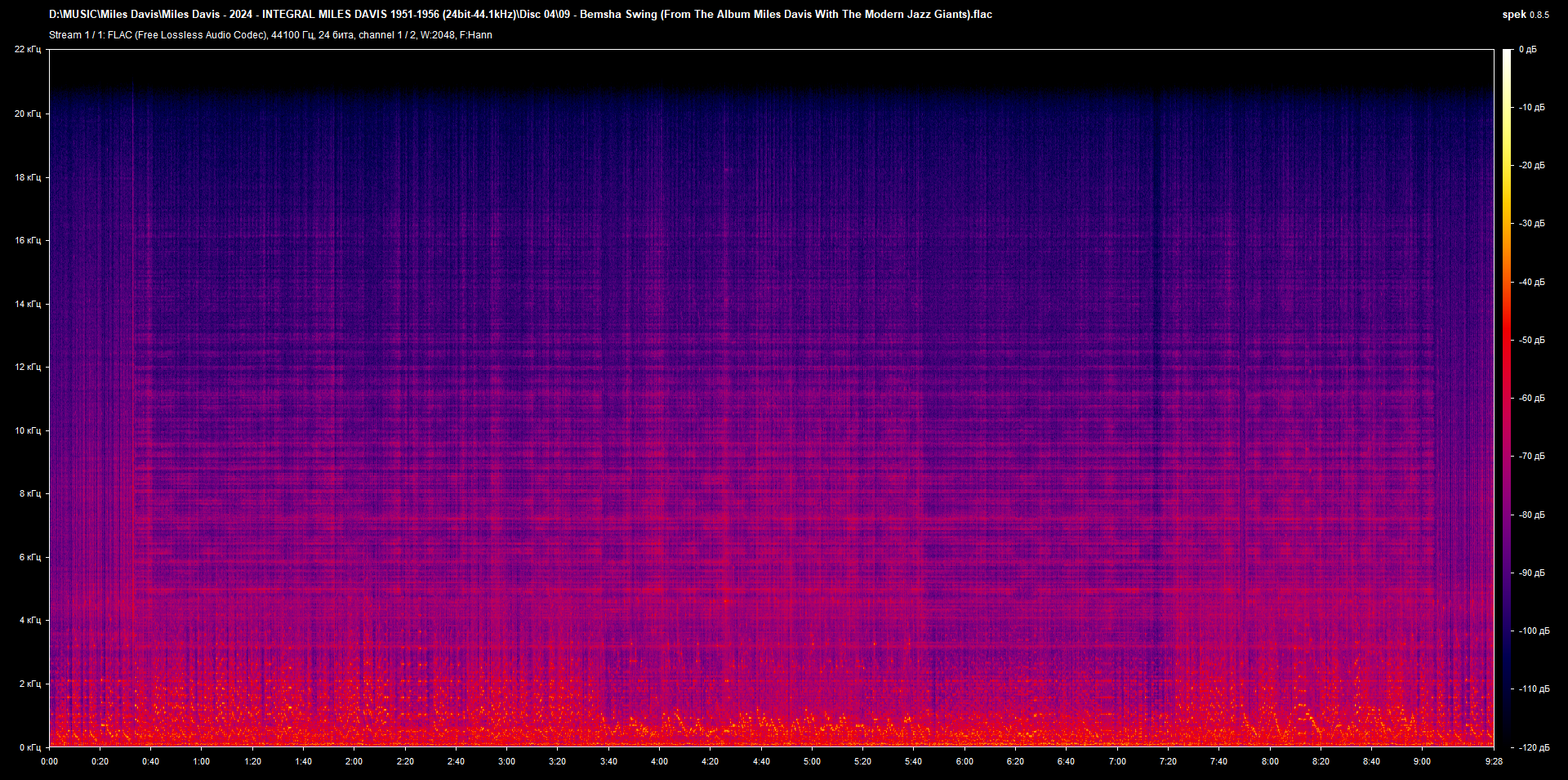1568x780 pixels.
Task: Click the '3:20' time axis label
Action: point(557,761)
